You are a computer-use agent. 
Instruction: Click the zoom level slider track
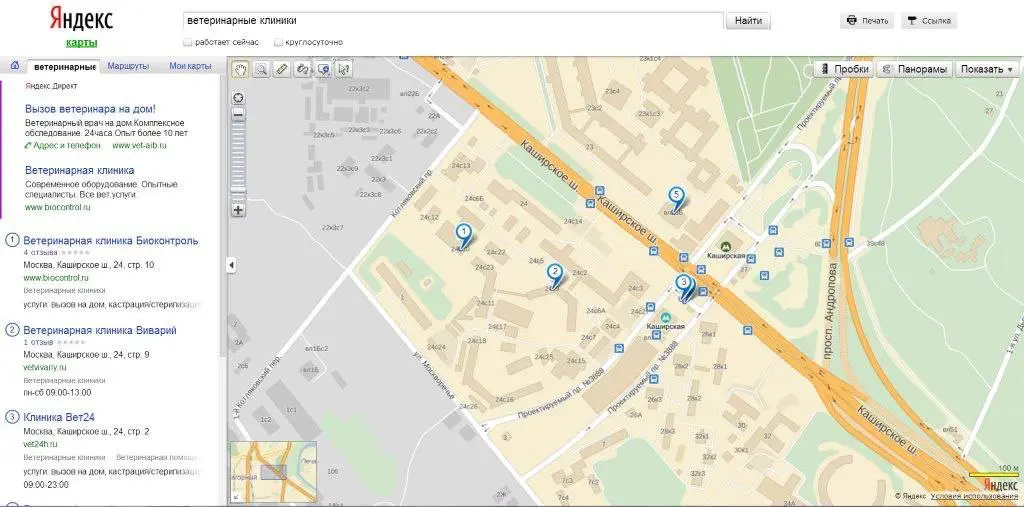(x=238, y=159)
